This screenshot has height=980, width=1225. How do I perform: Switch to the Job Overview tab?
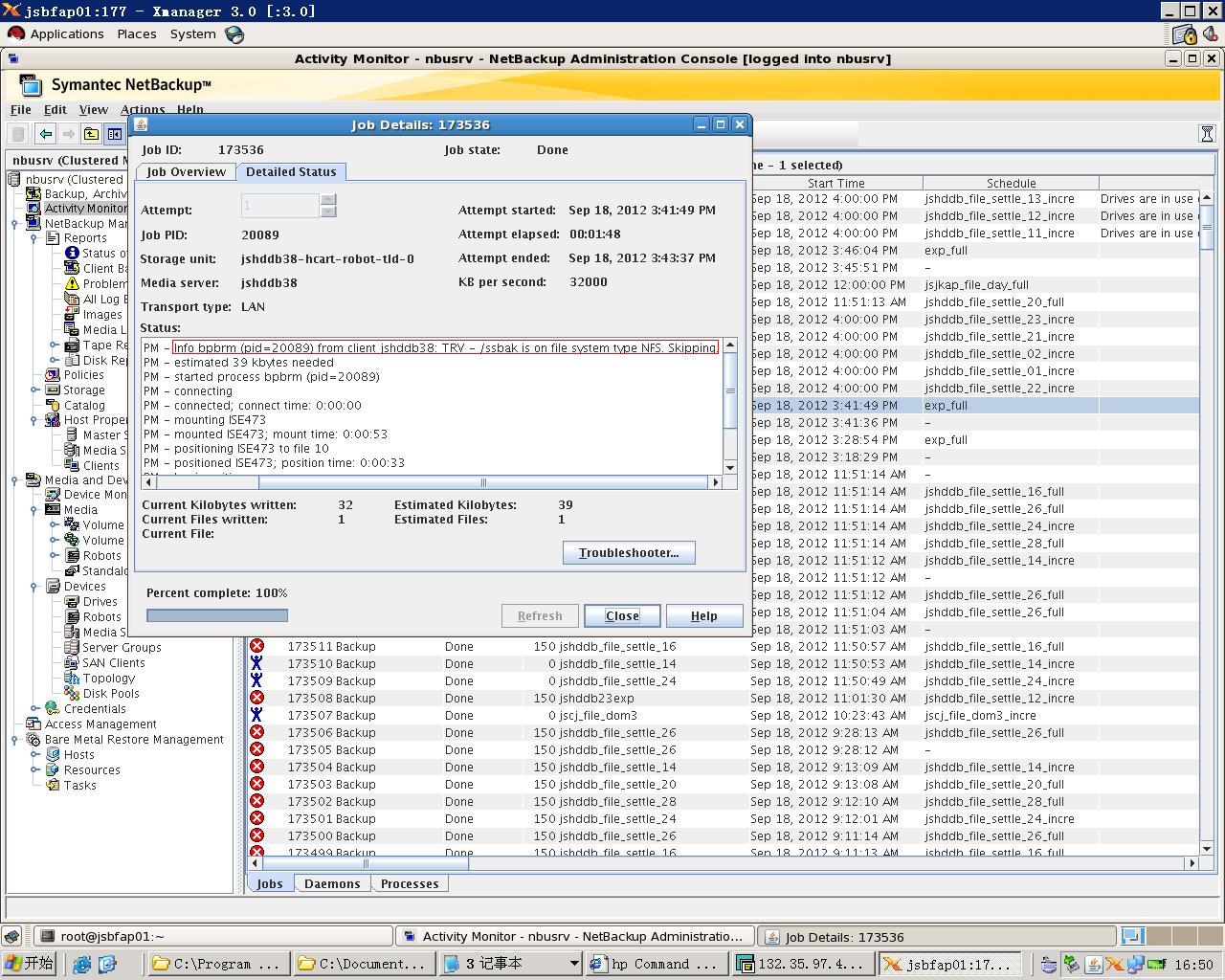point(187,172)
